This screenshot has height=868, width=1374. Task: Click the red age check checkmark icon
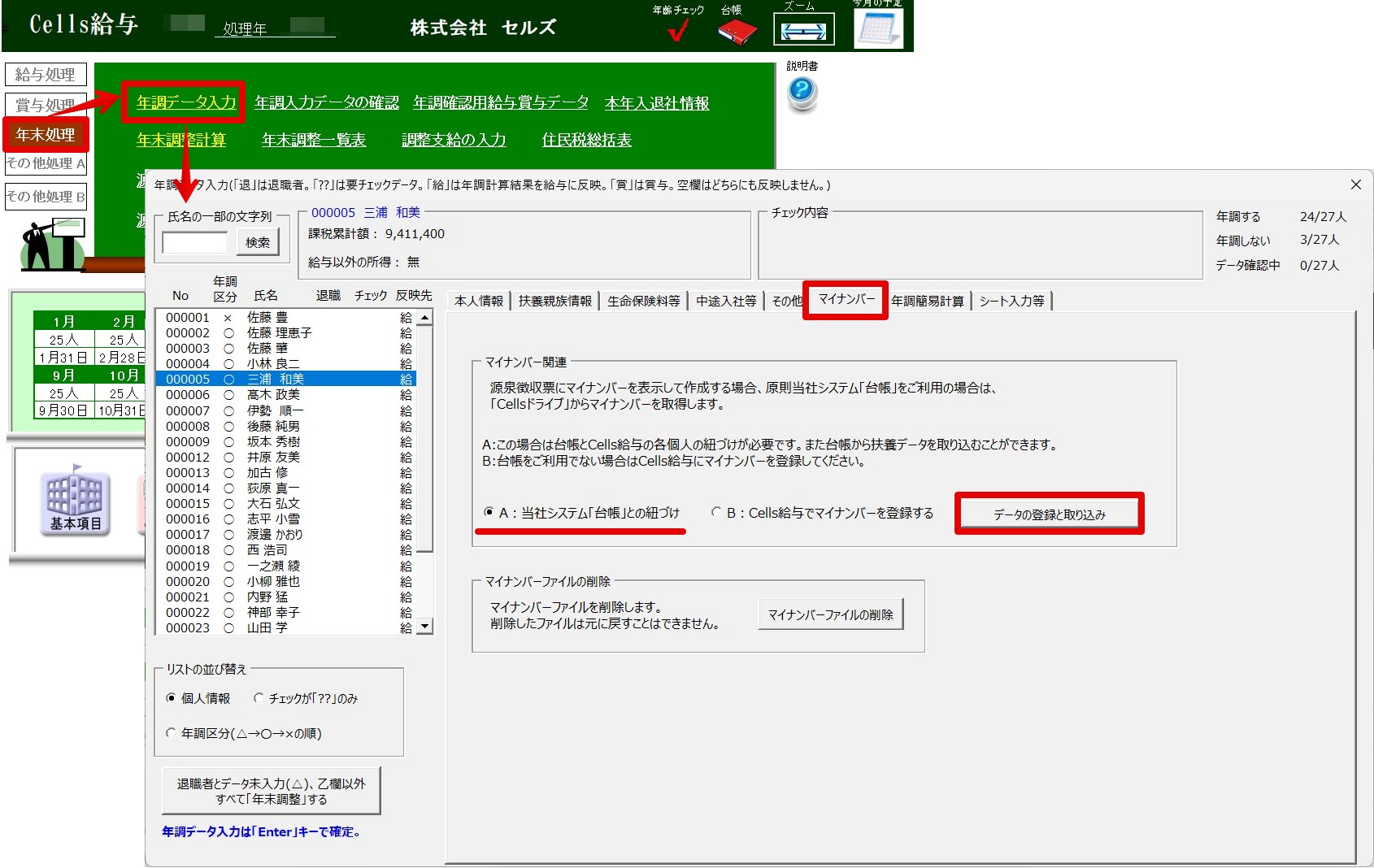pyautogui.click(x=677, y=31)
